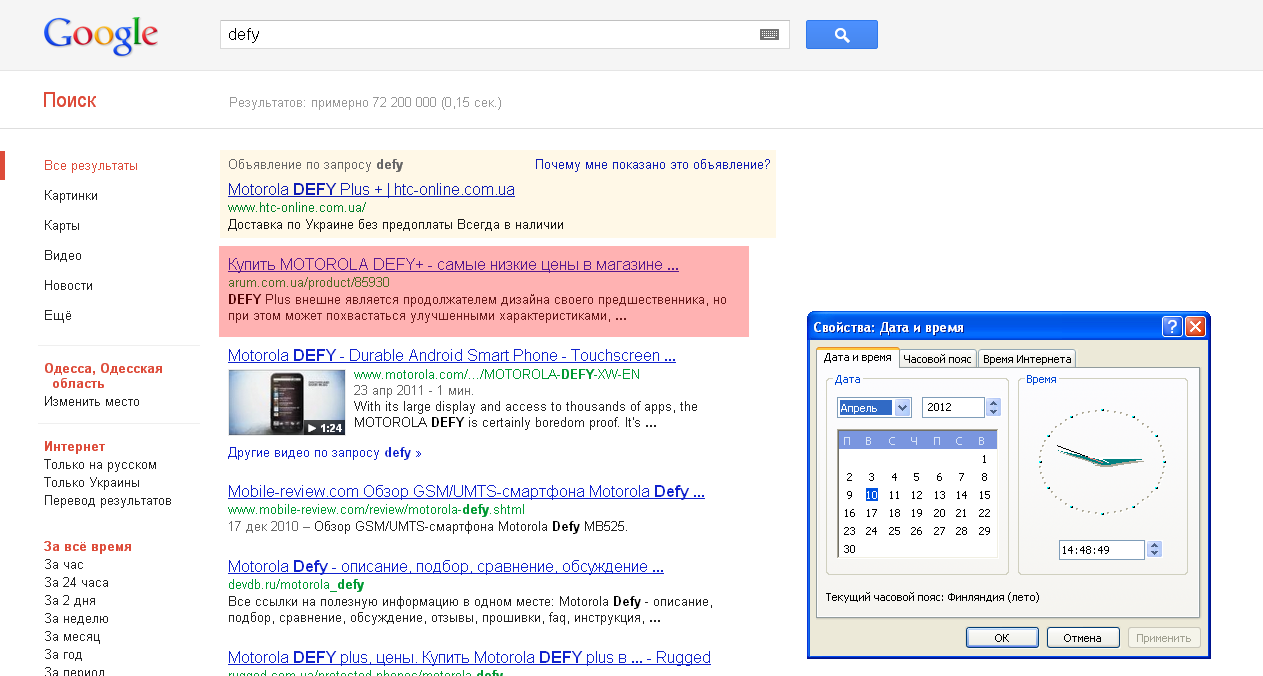Click Другие видео по запросу defy link
This screenshot has width=1263, height=676.
coord(325,453)
